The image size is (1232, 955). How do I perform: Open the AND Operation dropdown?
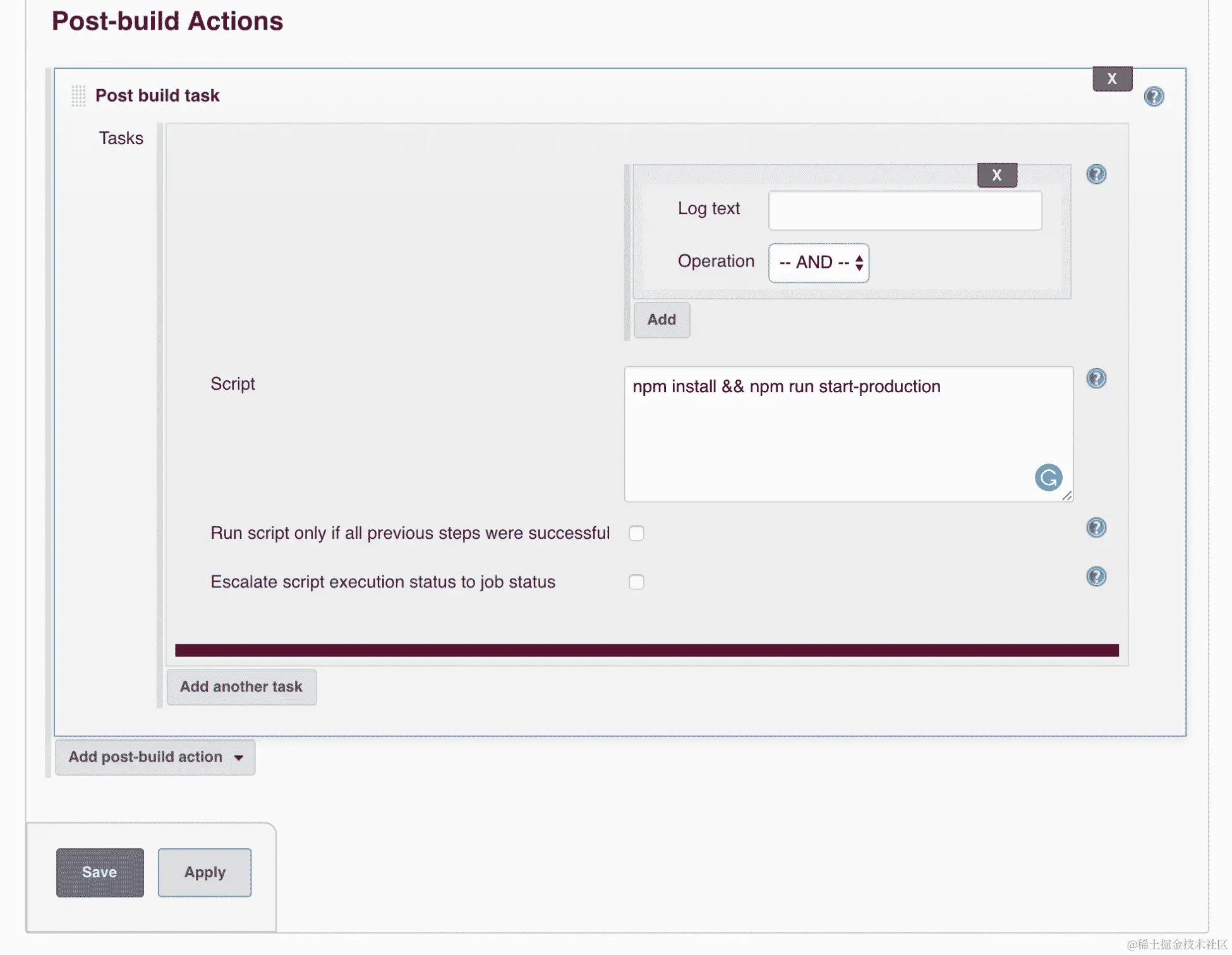(x=819, y=262)
